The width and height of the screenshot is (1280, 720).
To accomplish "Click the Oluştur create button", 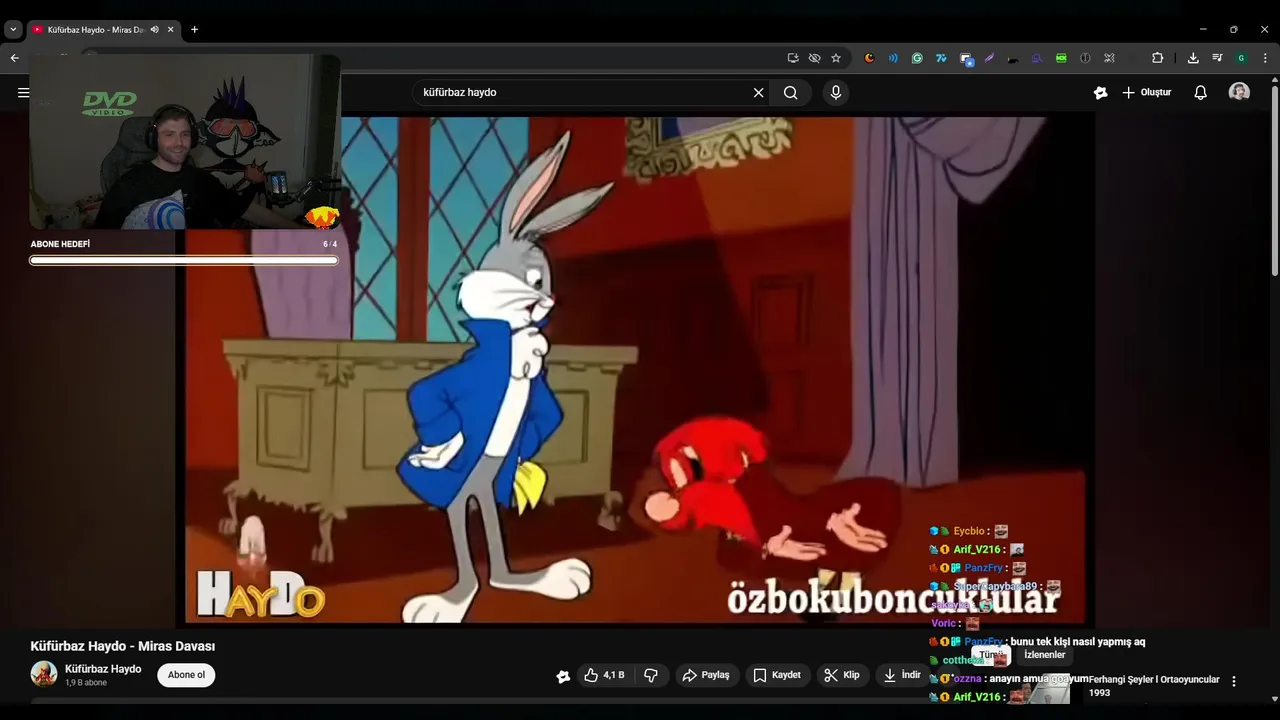I will (1146, 93).
